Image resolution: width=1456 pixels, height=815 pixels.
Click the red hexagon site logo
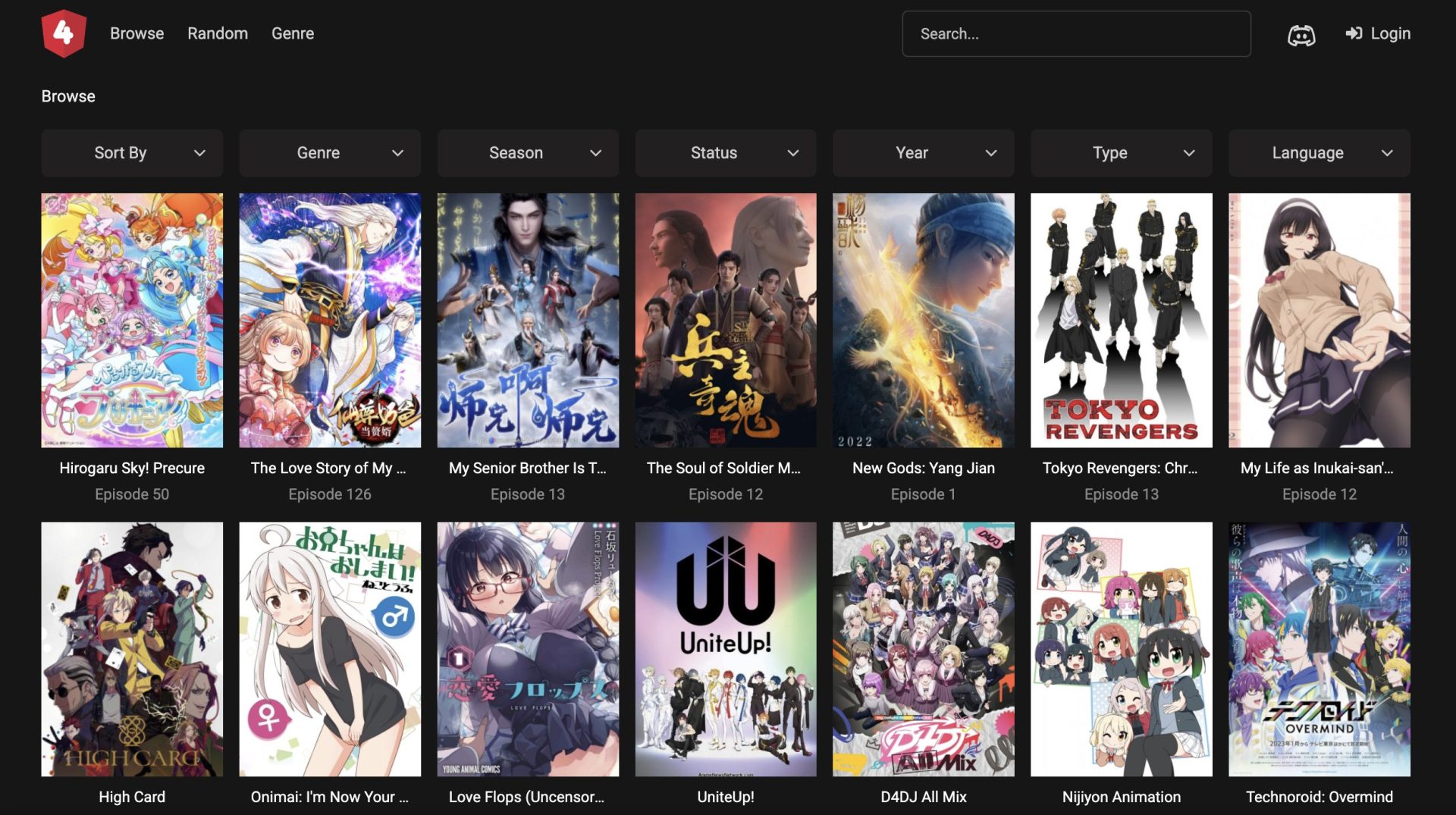click(64, 33)
